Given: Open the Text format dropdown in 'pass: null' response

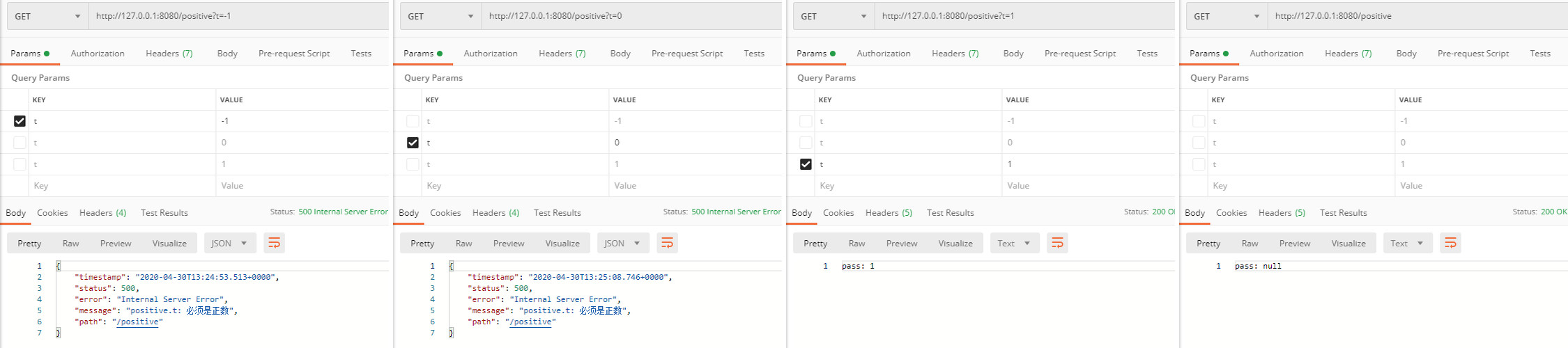Looking at the screenshot, I should pos(1407,243).
